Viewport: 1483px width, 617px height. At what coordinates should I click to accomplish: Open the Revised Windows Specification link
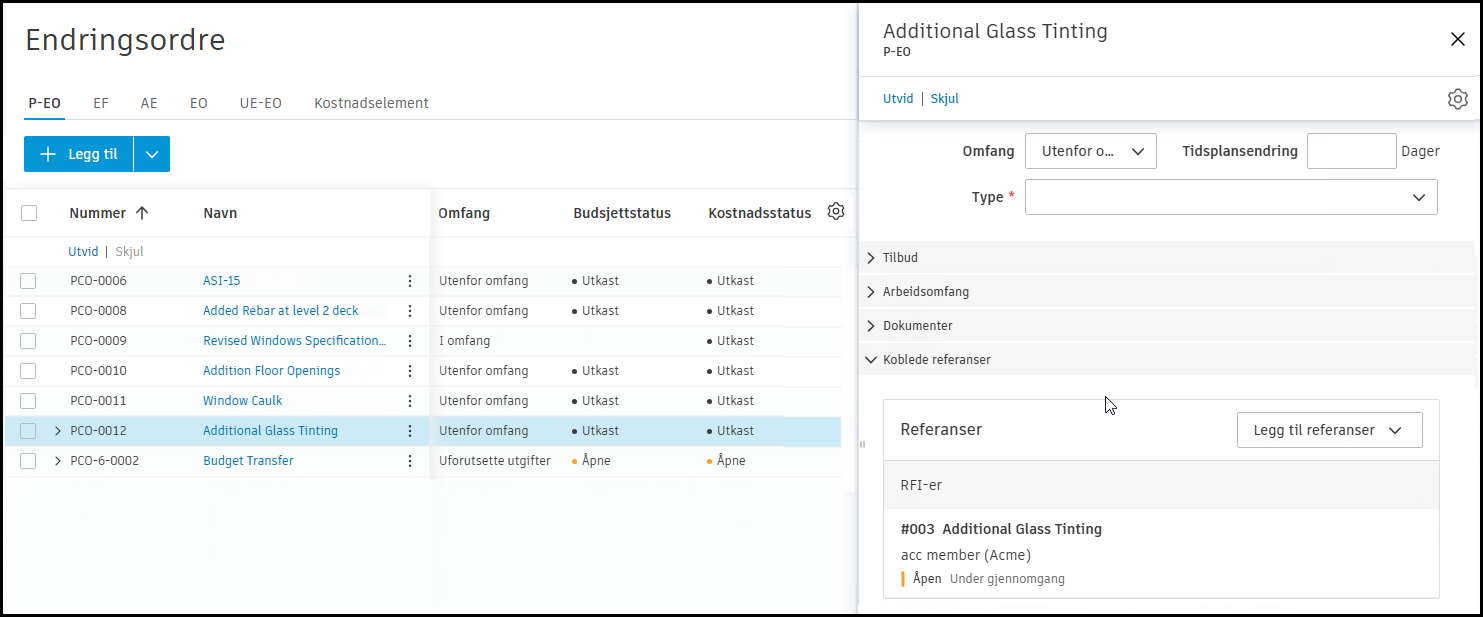[294, 341]
